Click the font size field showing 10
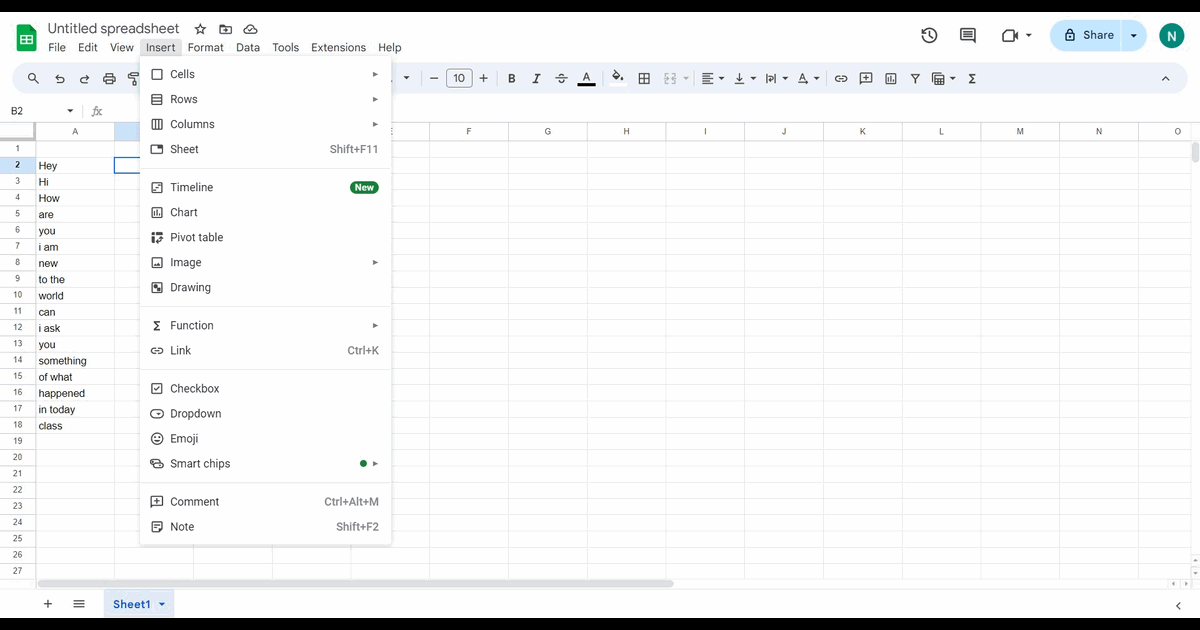The width and height of the screenshot is (1200, 630). 459,78
